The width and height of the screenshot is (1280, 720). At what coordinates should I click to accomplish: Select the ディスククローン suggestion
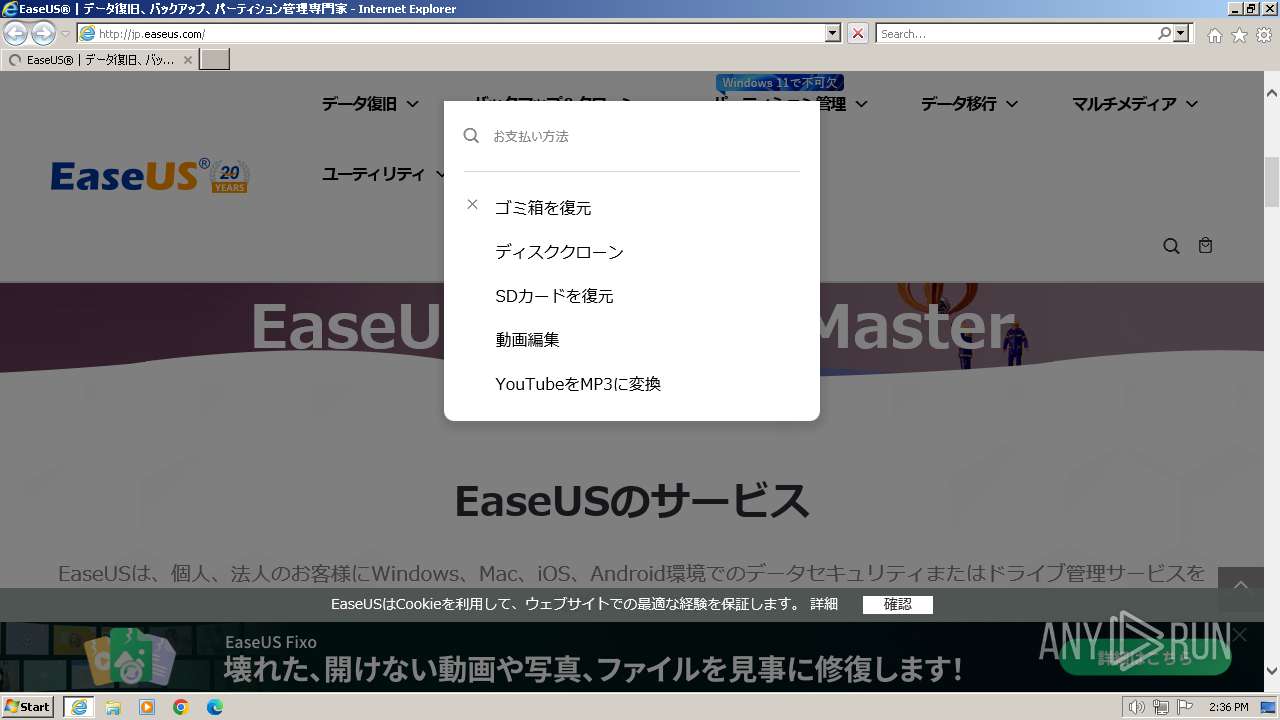(559, 252)
